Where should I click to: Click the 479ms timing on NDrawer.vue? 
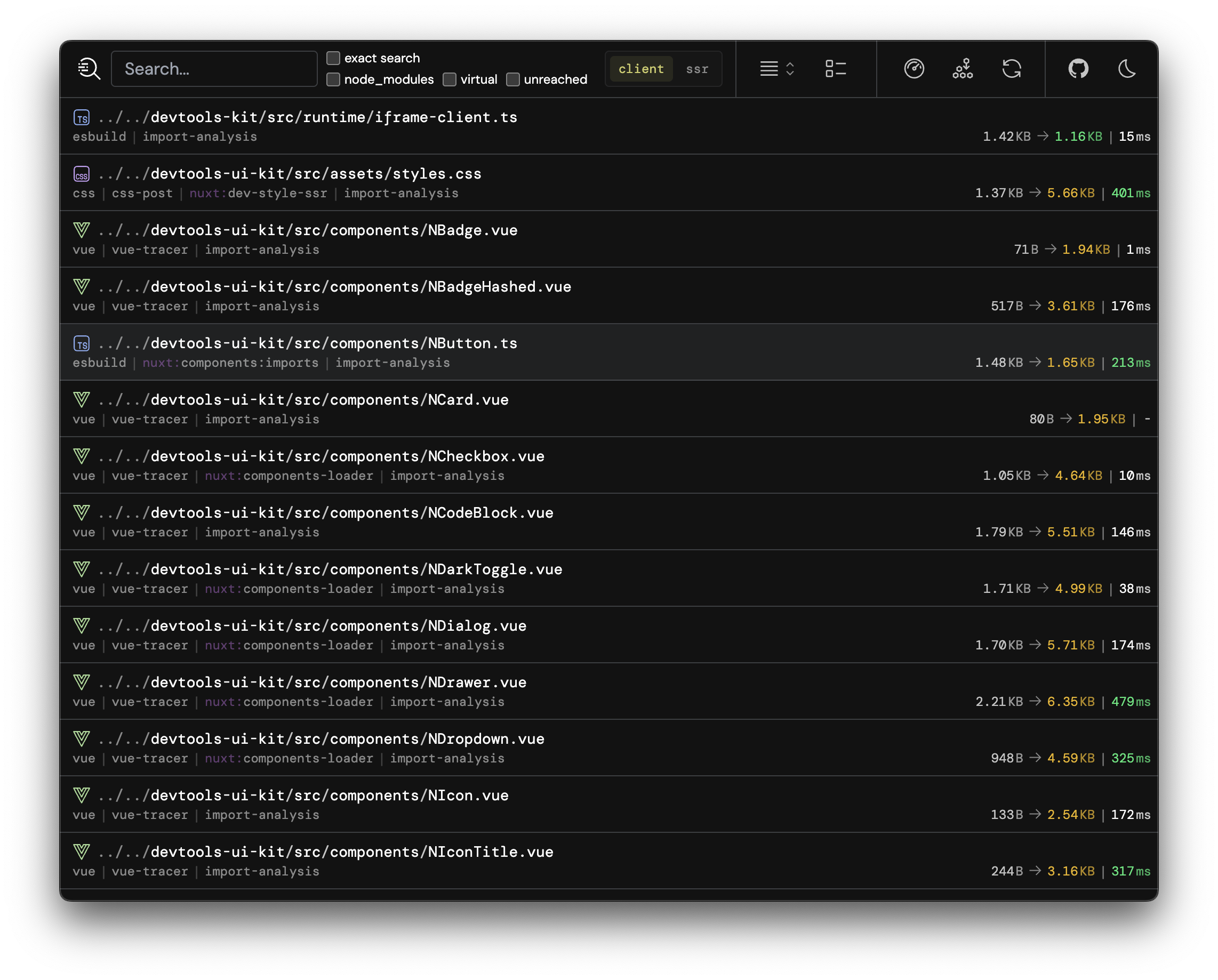[1131, 702]
